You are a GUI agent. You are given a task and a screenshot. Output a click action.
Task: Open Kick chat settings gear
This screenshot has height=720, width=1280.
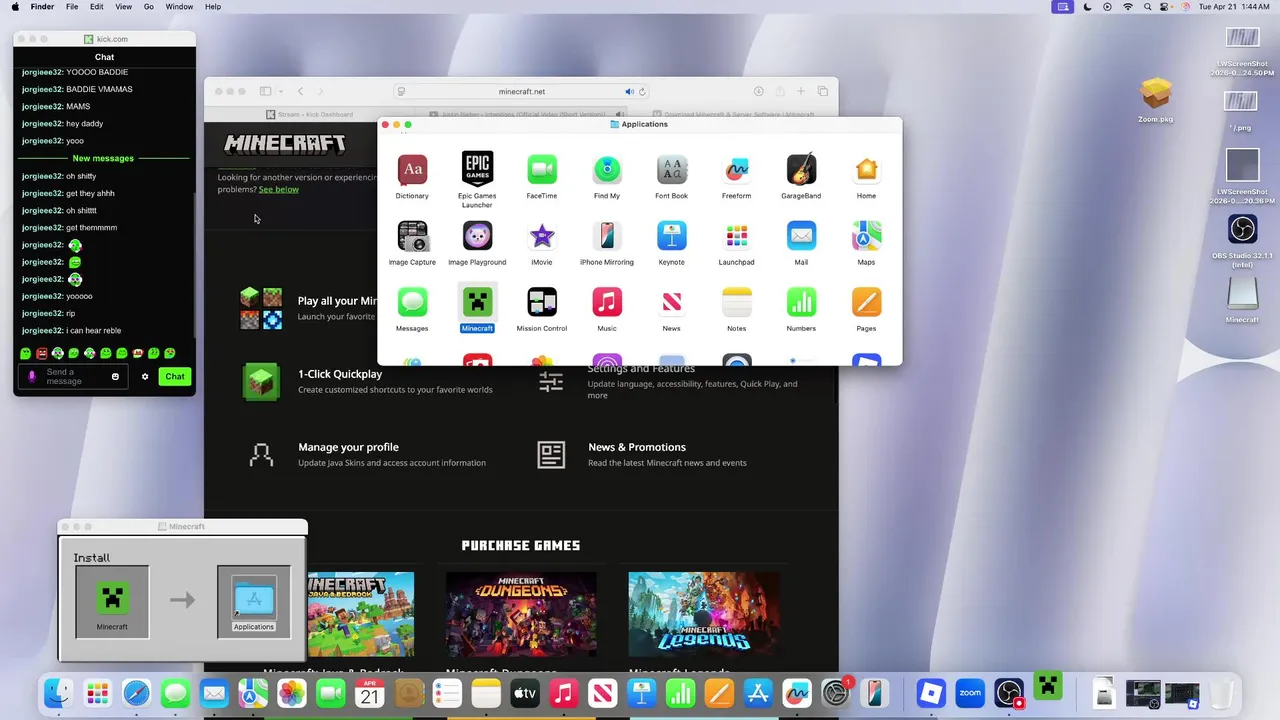coord(145,377)
